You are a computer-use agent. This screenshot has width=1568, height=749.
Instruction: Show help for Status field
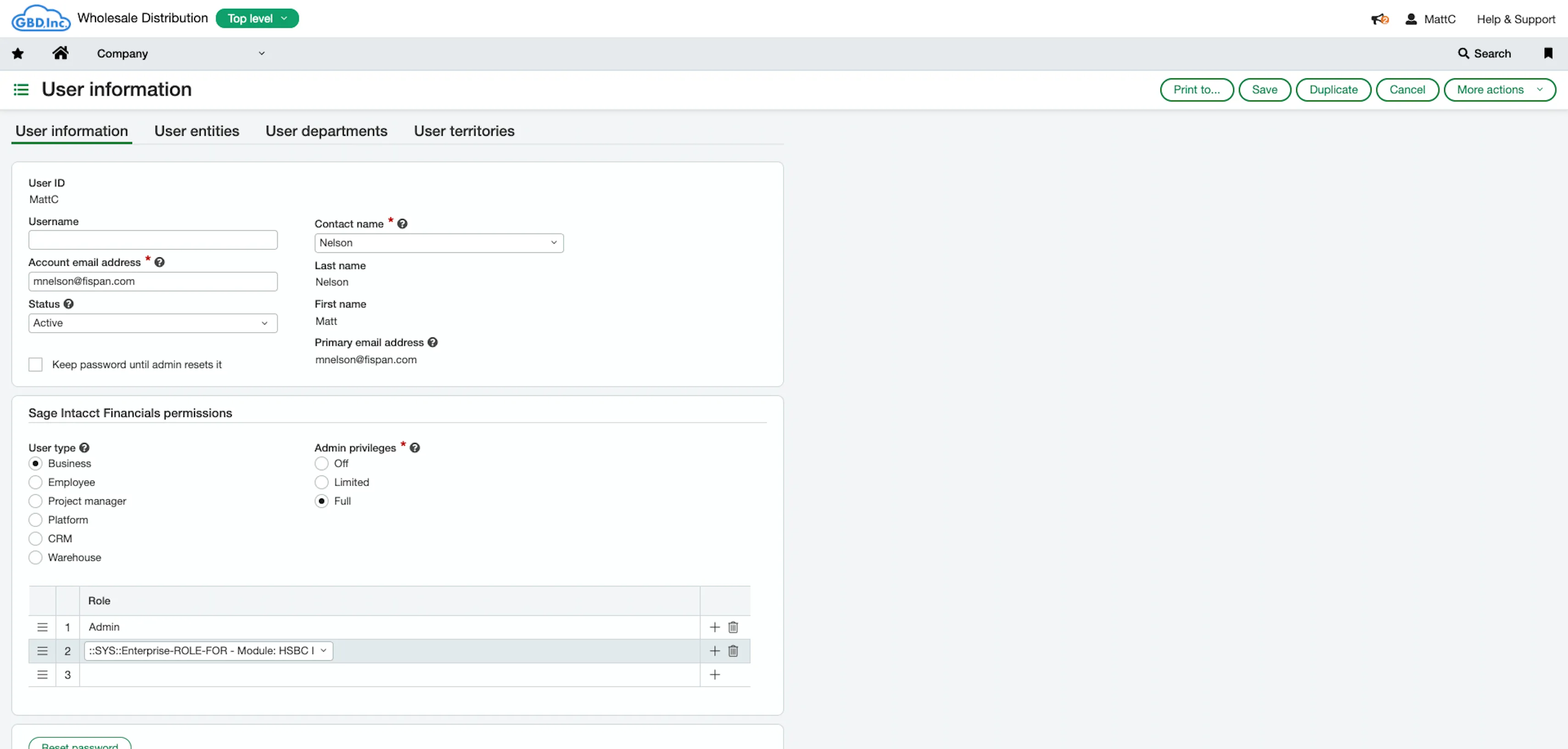69,304
